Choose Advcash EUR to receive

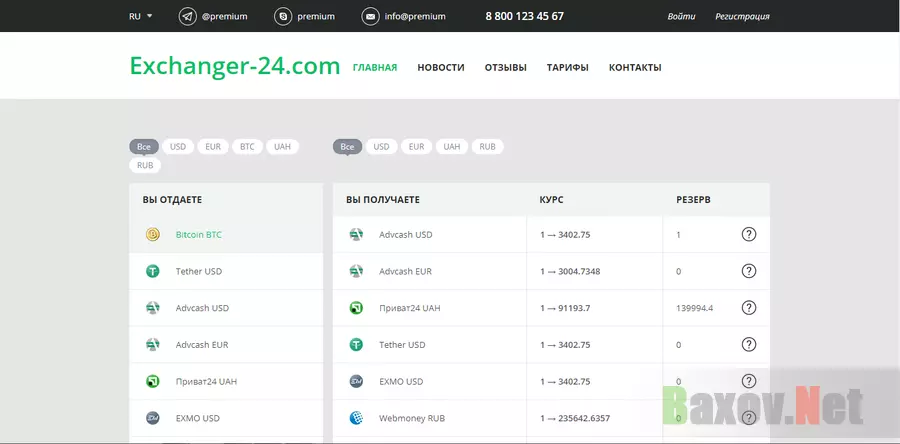(x=405, y=271)
